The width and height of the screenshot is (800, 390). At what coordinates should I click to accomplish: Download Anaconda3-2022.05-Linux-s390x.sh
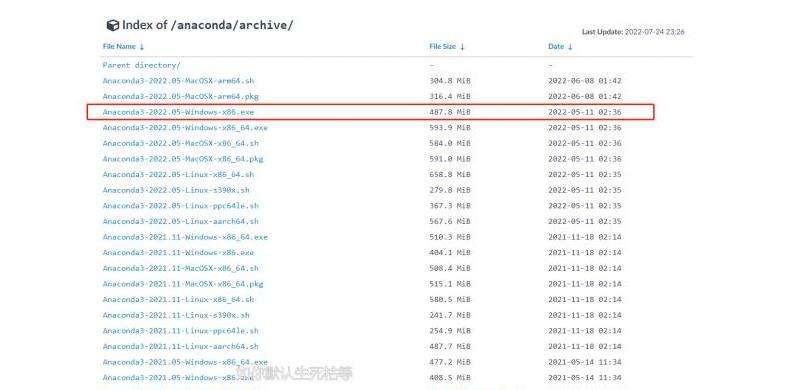tap(176, 190)
